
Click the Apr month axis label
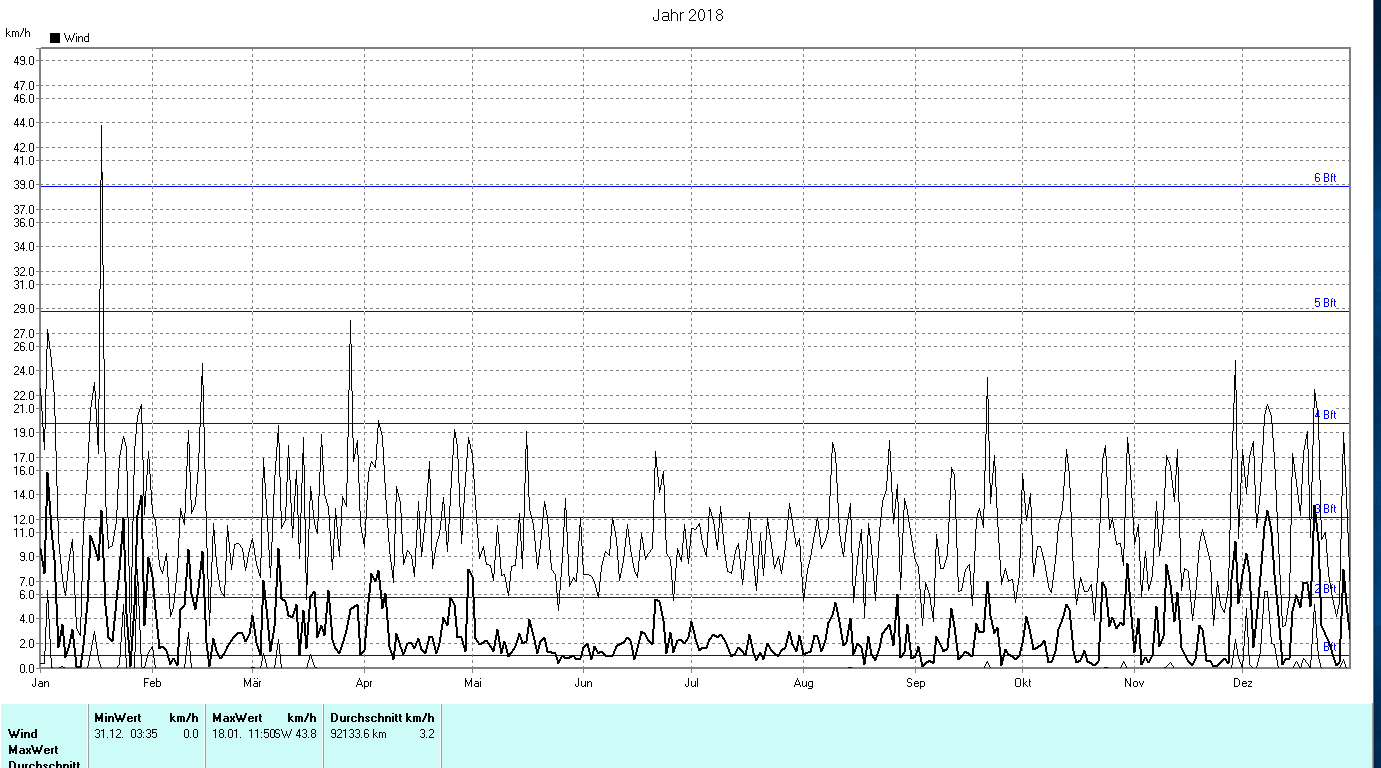364,683
